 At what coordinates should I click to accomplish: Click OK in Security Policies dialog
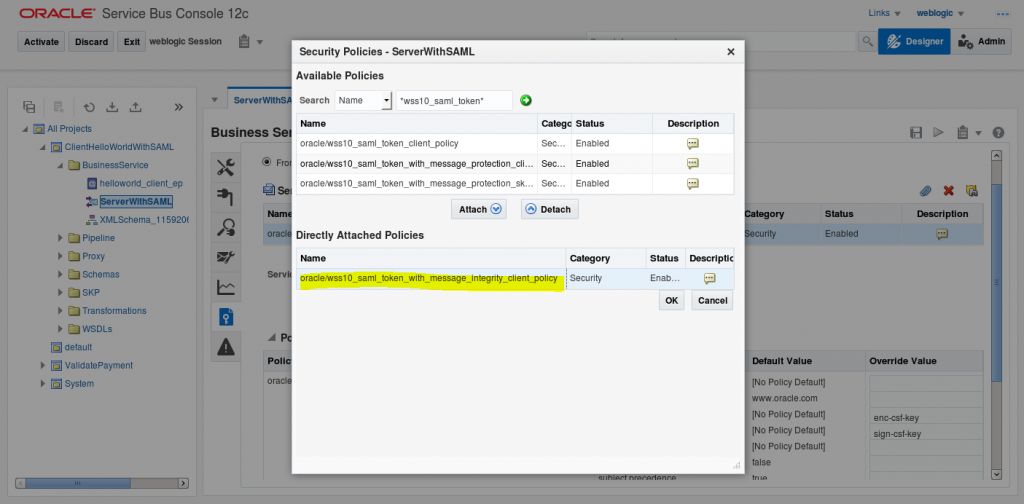pos(671,301)
